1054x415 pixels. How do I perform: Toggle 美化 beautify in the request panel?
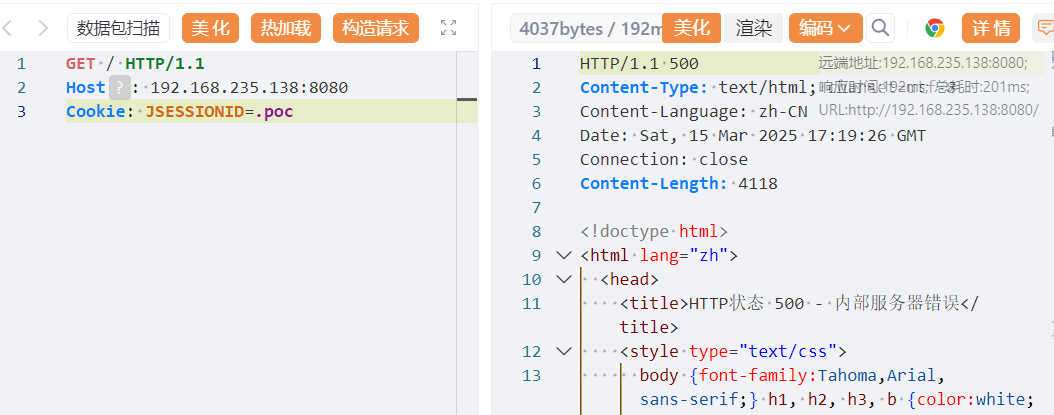210,28
